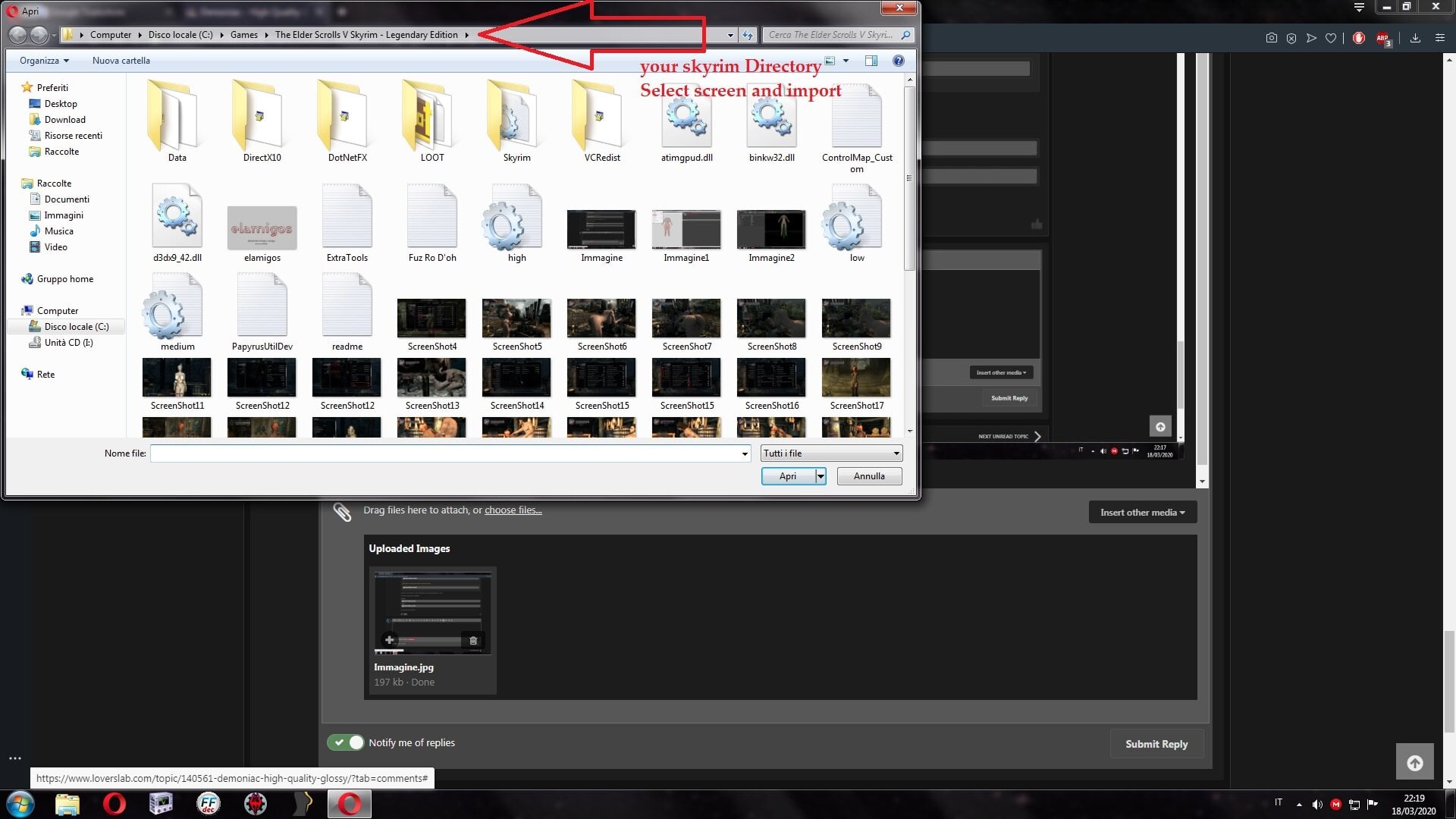Click the Windows Start orb
The image size is (1456, 819).
[20, 804]
